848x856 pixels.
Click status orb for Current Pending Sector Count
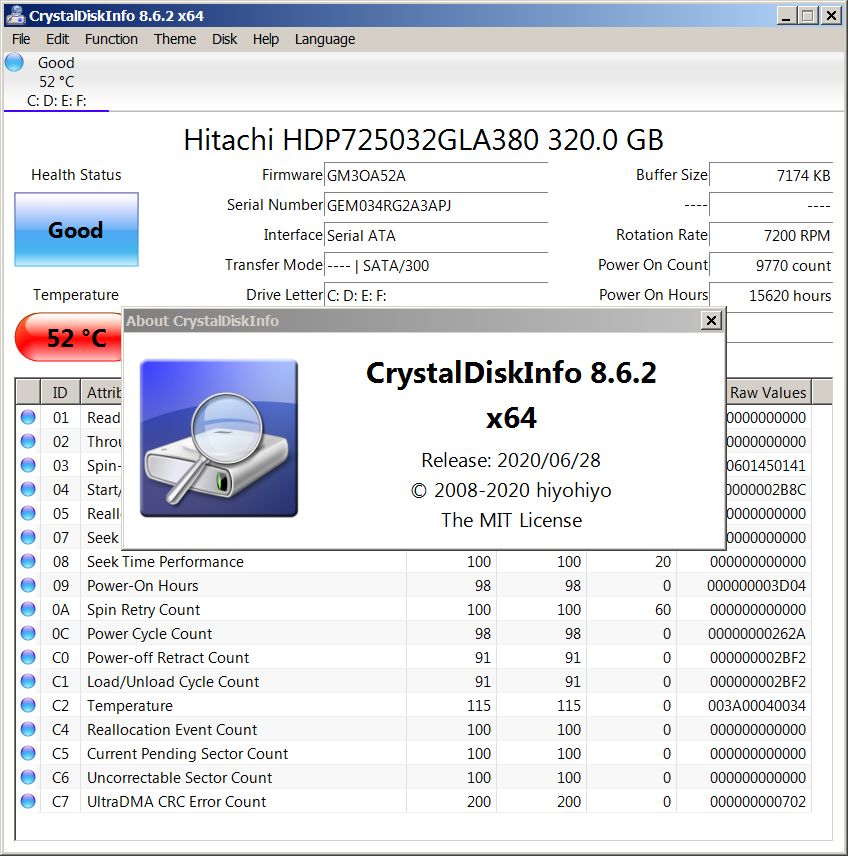point(28,753)
